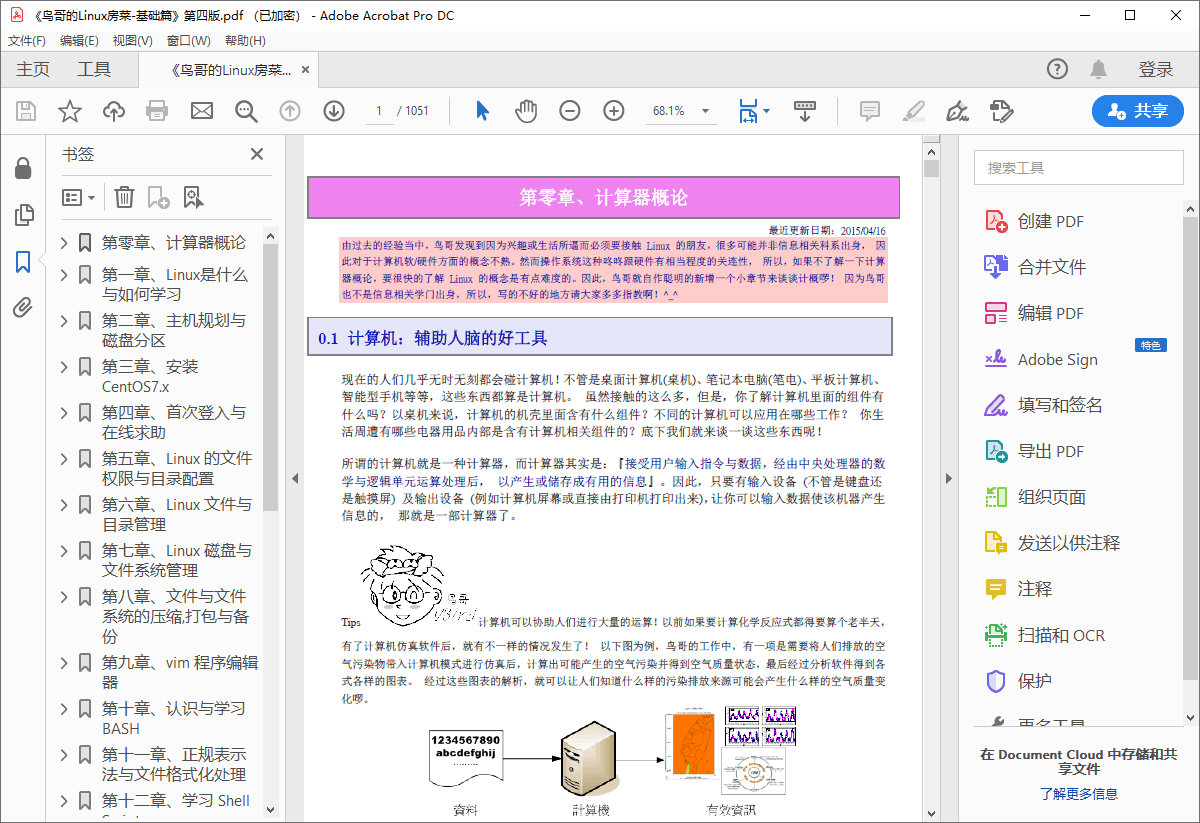Screen dimensions: 1200x823
Task: Open the 文件(F) menu
Action: coord(27,41)
